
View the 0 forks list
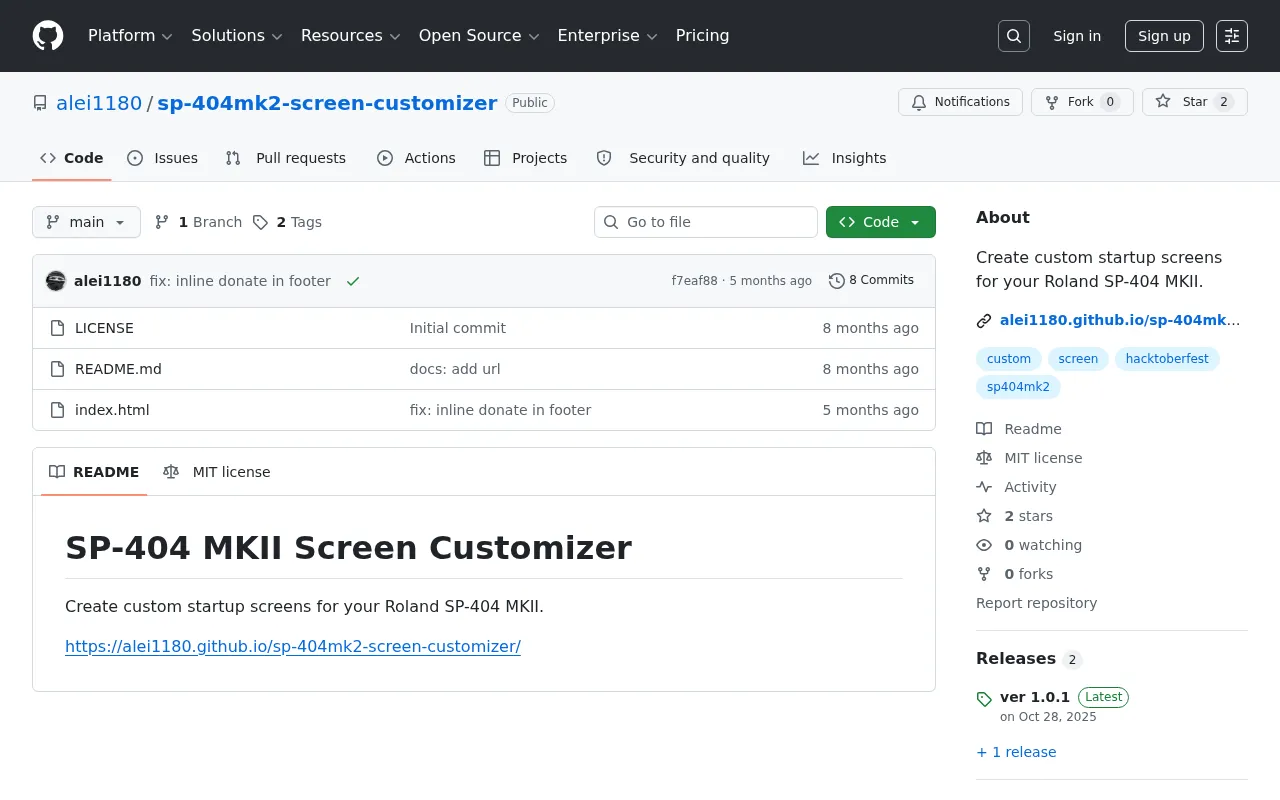point(1014,574)
